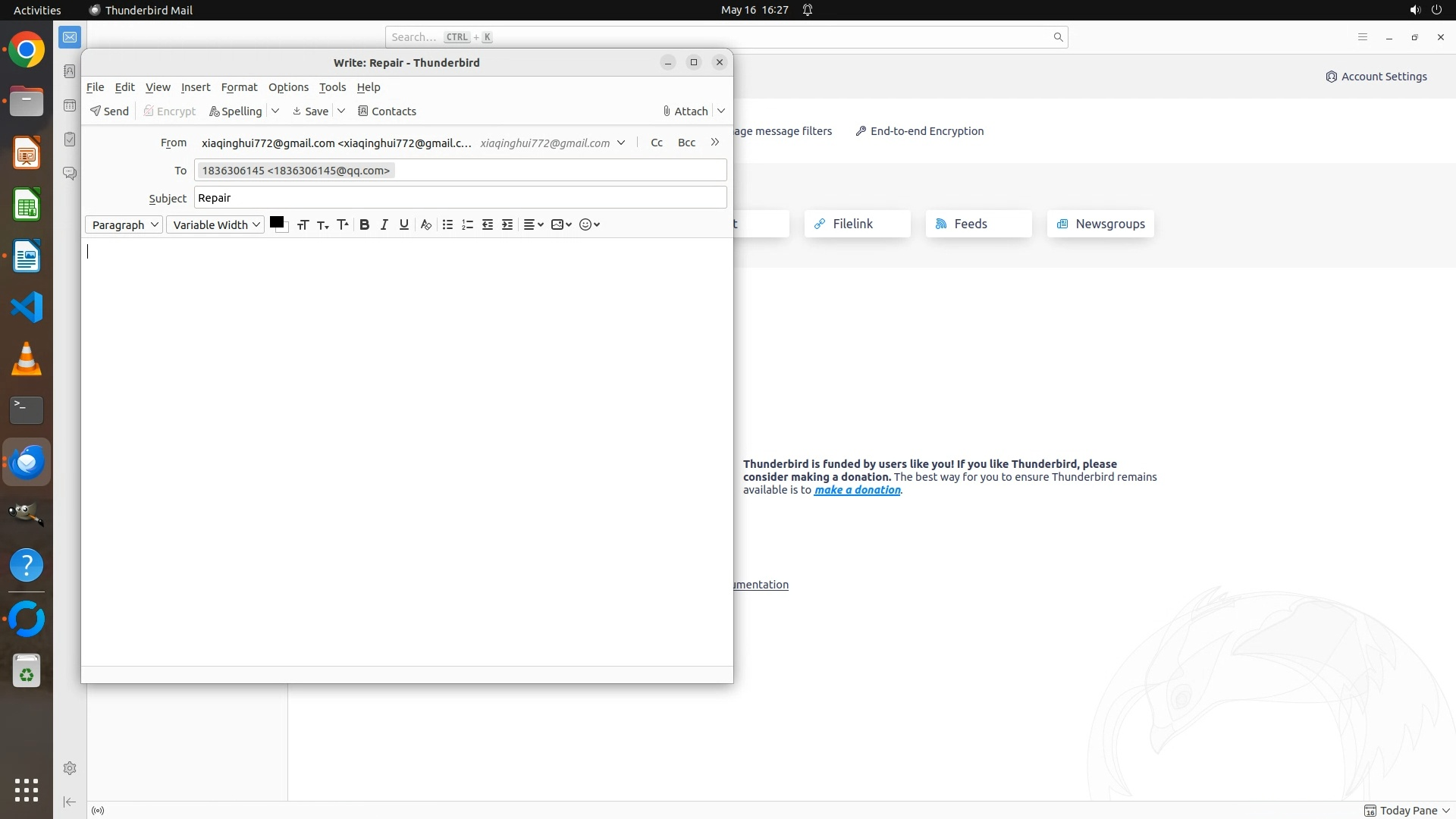Apply bulleted list
The image size is (1456, 819).
point(447,224)
